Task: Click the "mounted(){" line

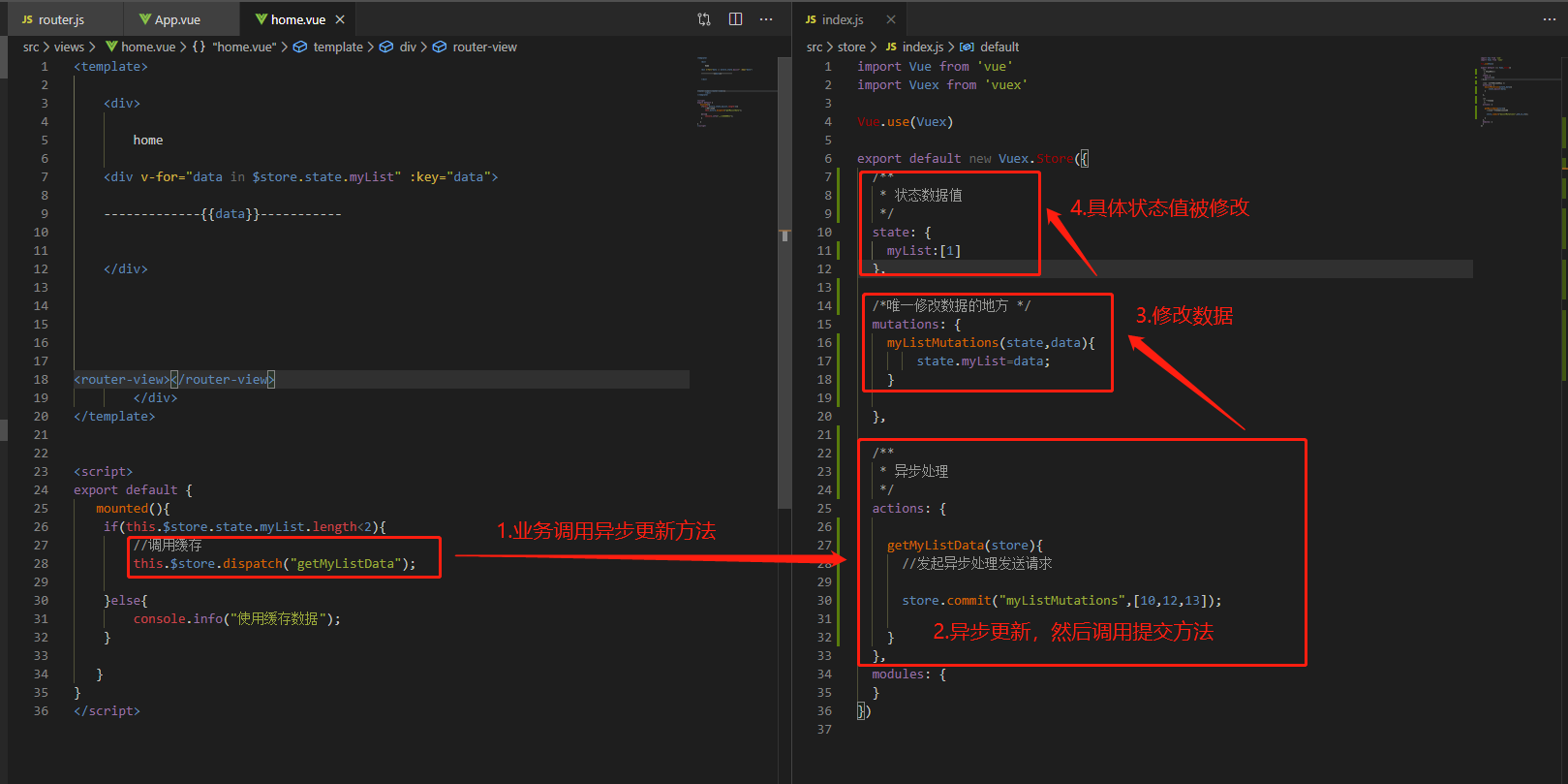Action: click(x=133, y=509)
